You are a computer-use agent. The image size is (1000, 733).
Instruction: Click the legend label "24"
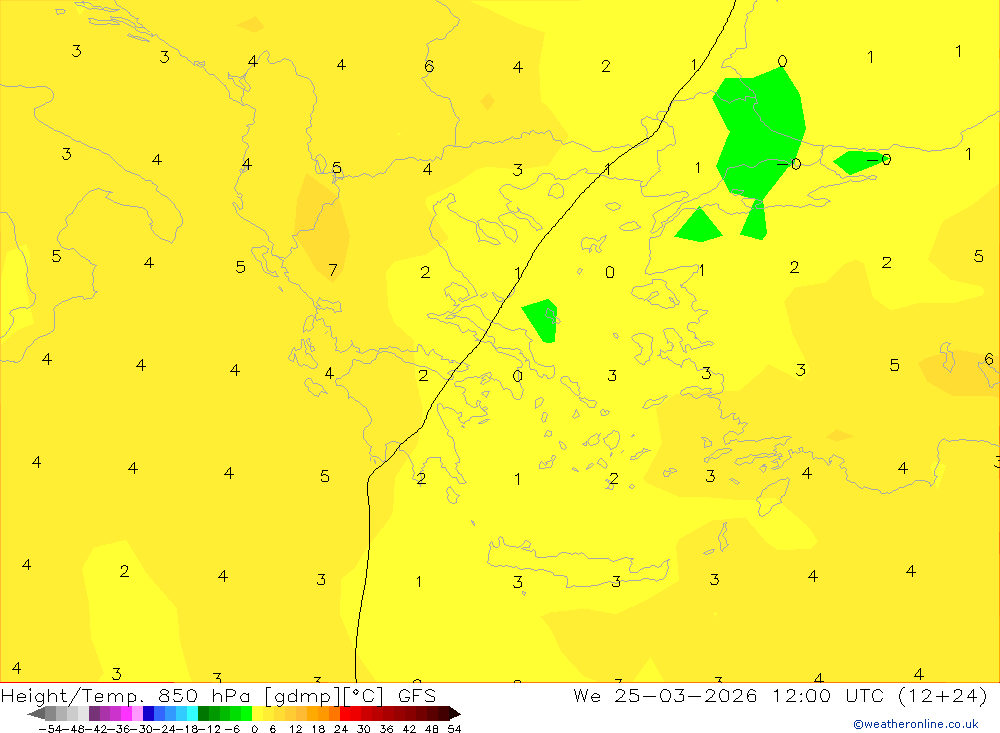[x=341, y=729]
